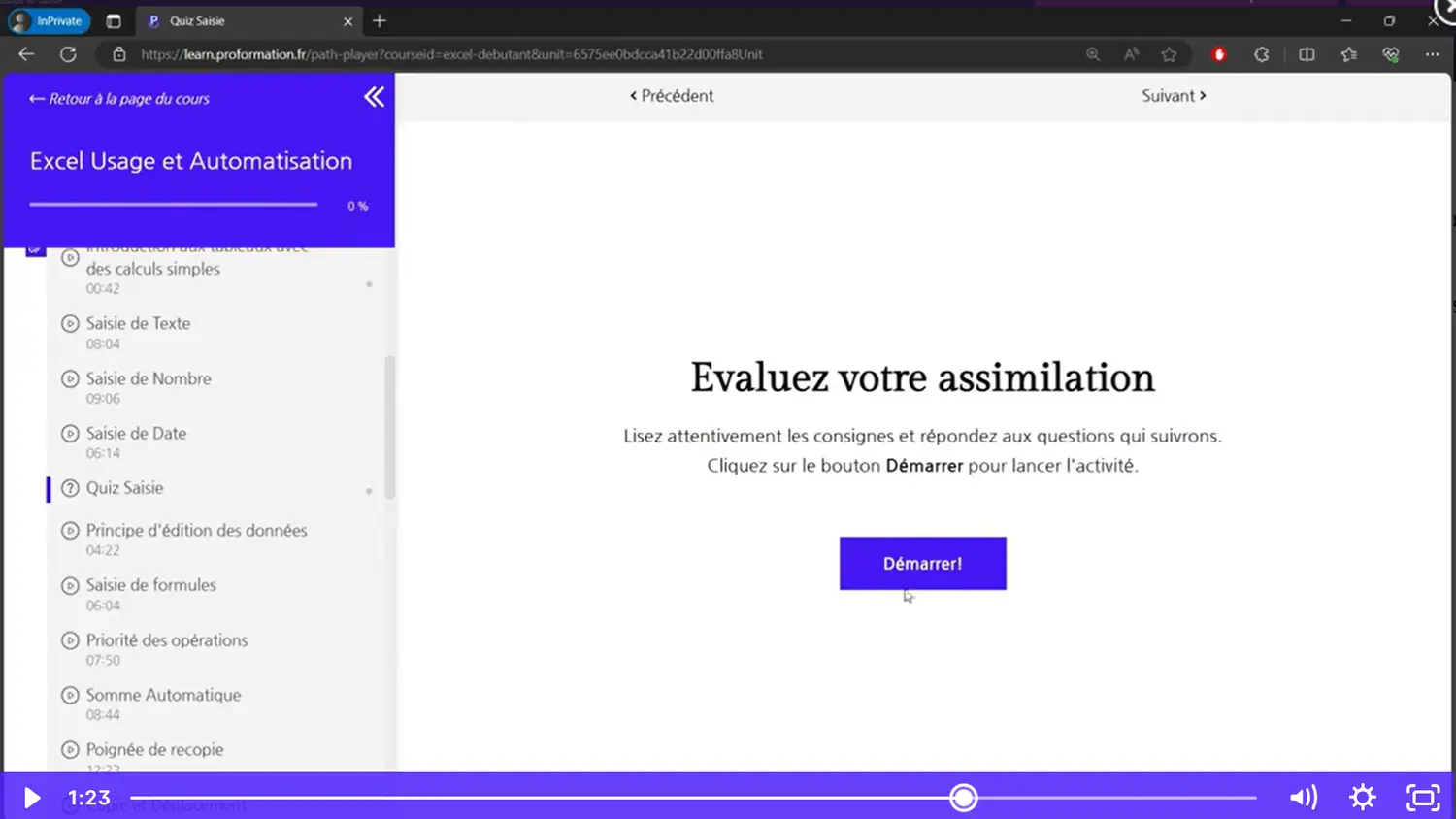
Task: Select the Quiz Saisie item in sidebar
Action: tap(124, 488)
